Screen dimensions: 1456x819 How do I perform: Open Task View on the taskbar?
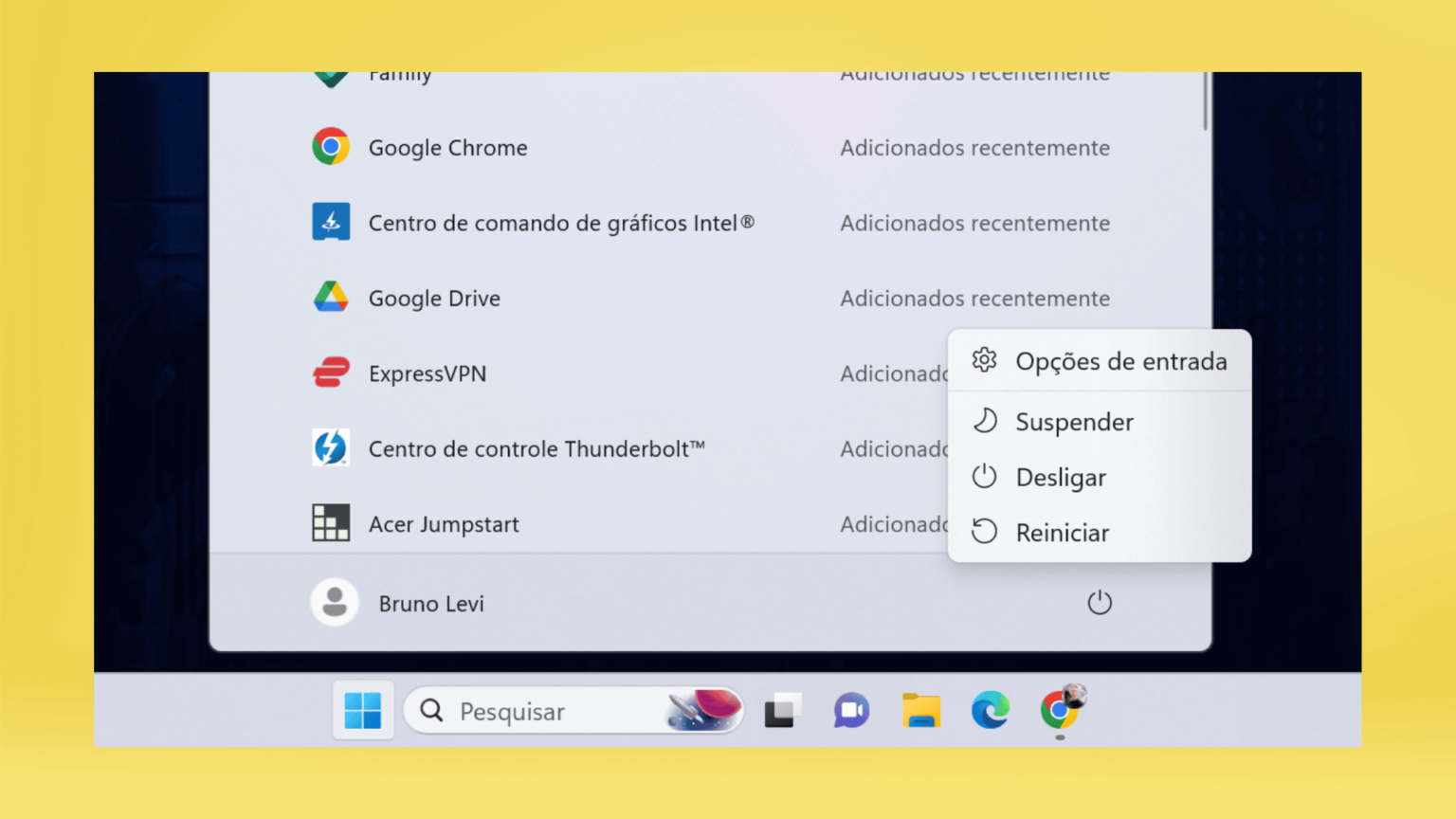(x=782, y=710)
